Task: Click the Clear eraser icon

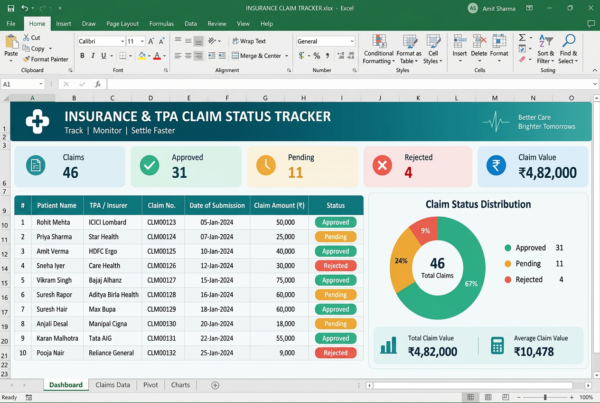Action: pos(522,59)
